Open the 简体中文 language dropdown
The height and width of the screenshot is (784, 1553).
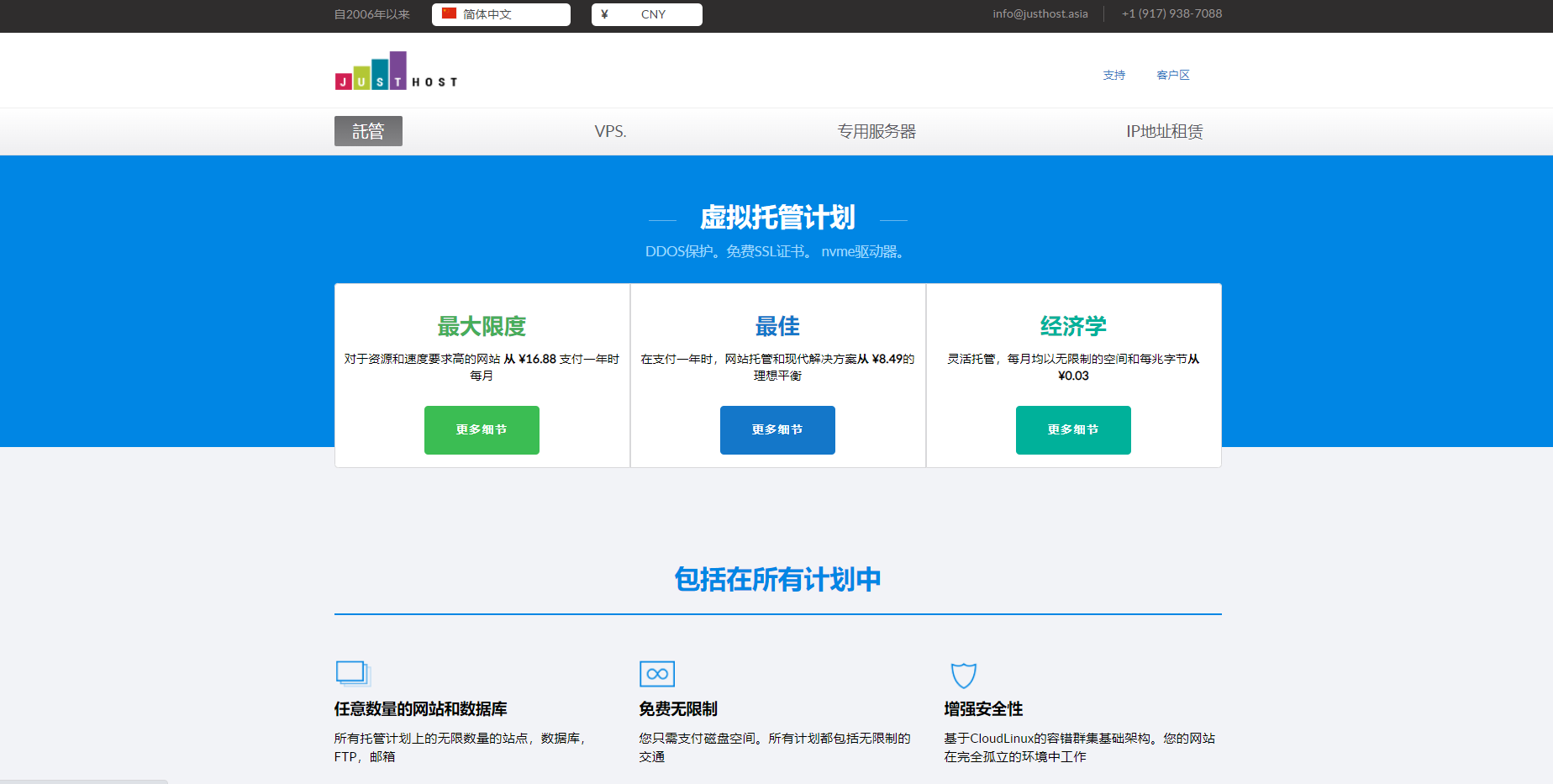(501, 14)
